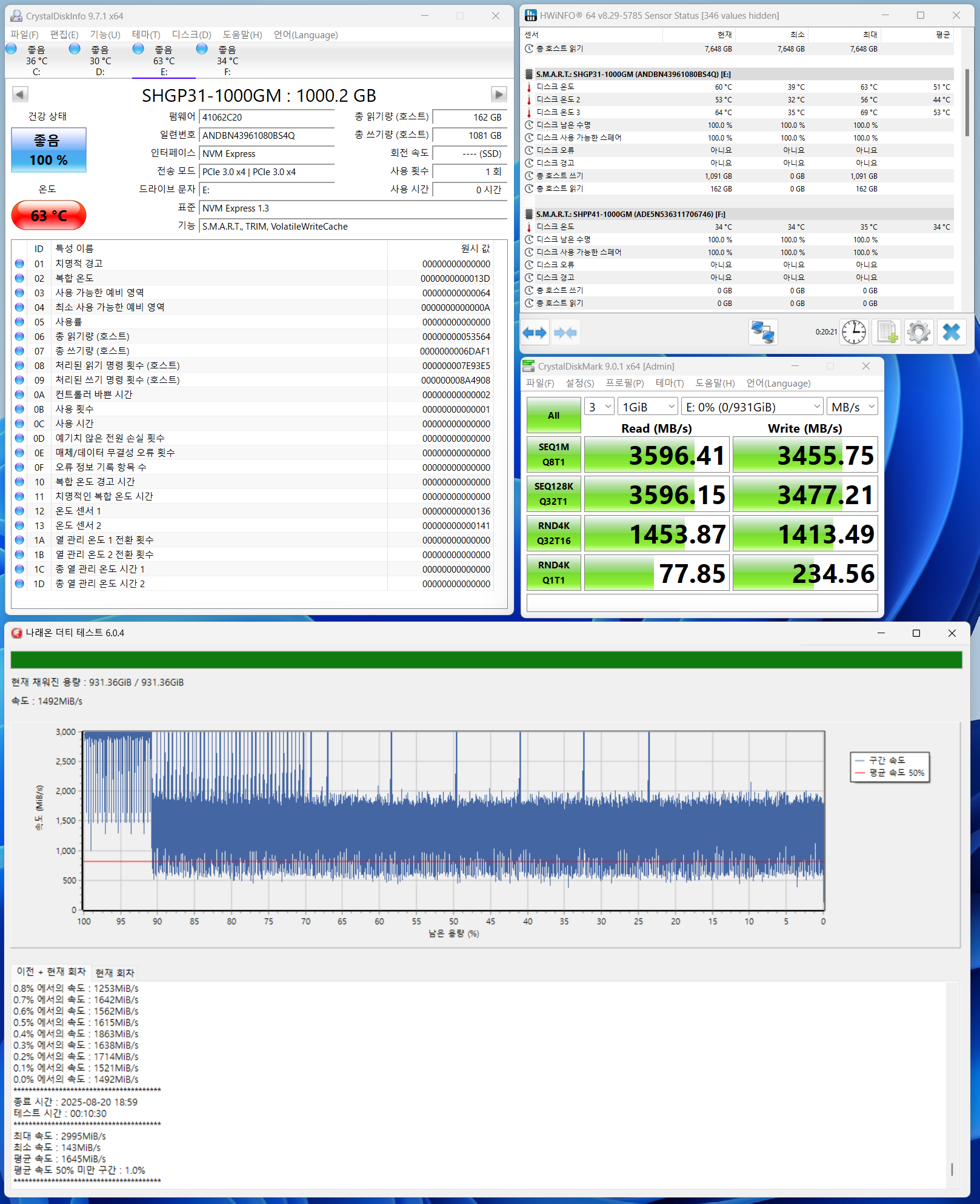This screenshot has height=1204, width=980.
Task: Switch to the 현재 회차 tab
Action: (115, 973)
